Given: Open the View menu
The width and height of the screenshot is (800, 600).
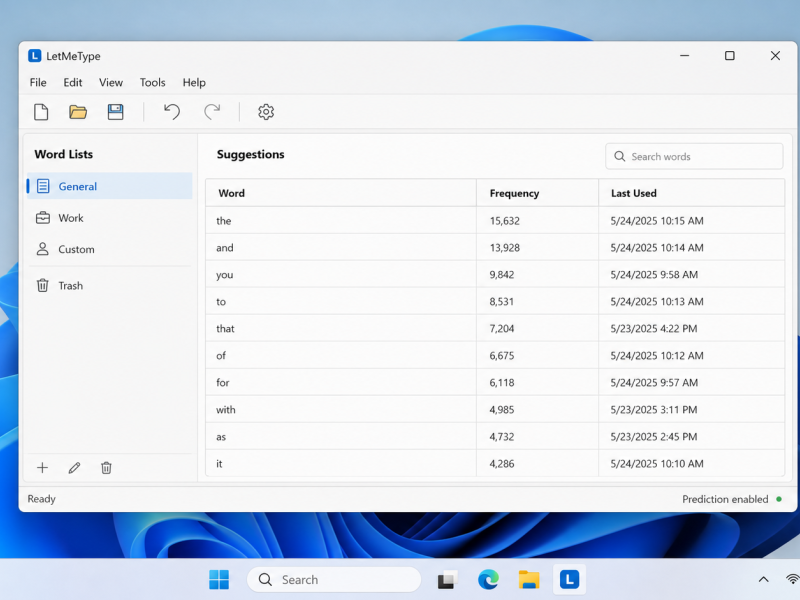Looking at the screenshot, I should [x=111, y=82].
